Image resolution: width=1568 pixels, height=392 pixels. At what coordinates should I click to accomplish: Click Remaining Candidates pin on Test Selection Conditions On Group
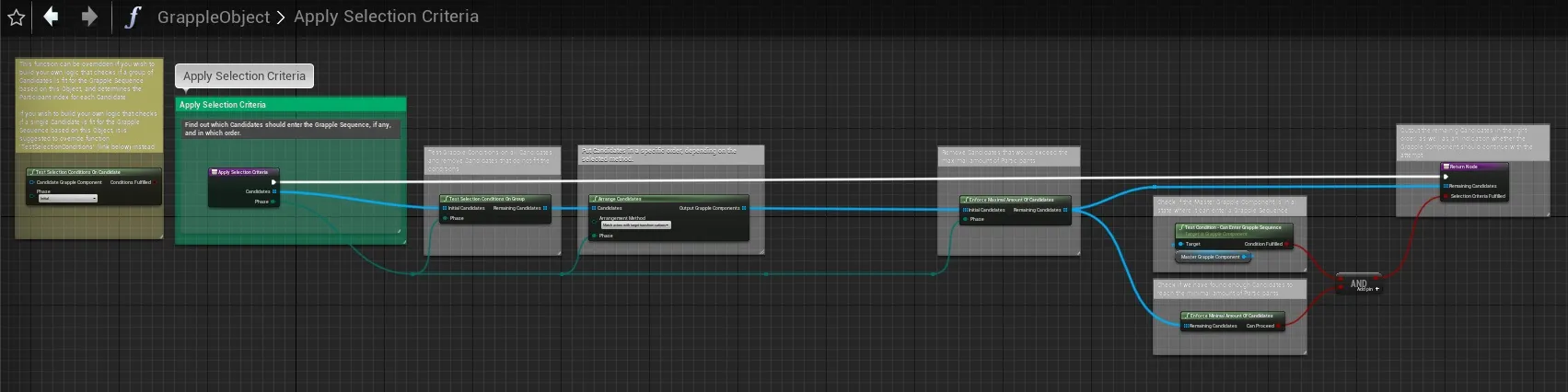[x=546, y=208]
